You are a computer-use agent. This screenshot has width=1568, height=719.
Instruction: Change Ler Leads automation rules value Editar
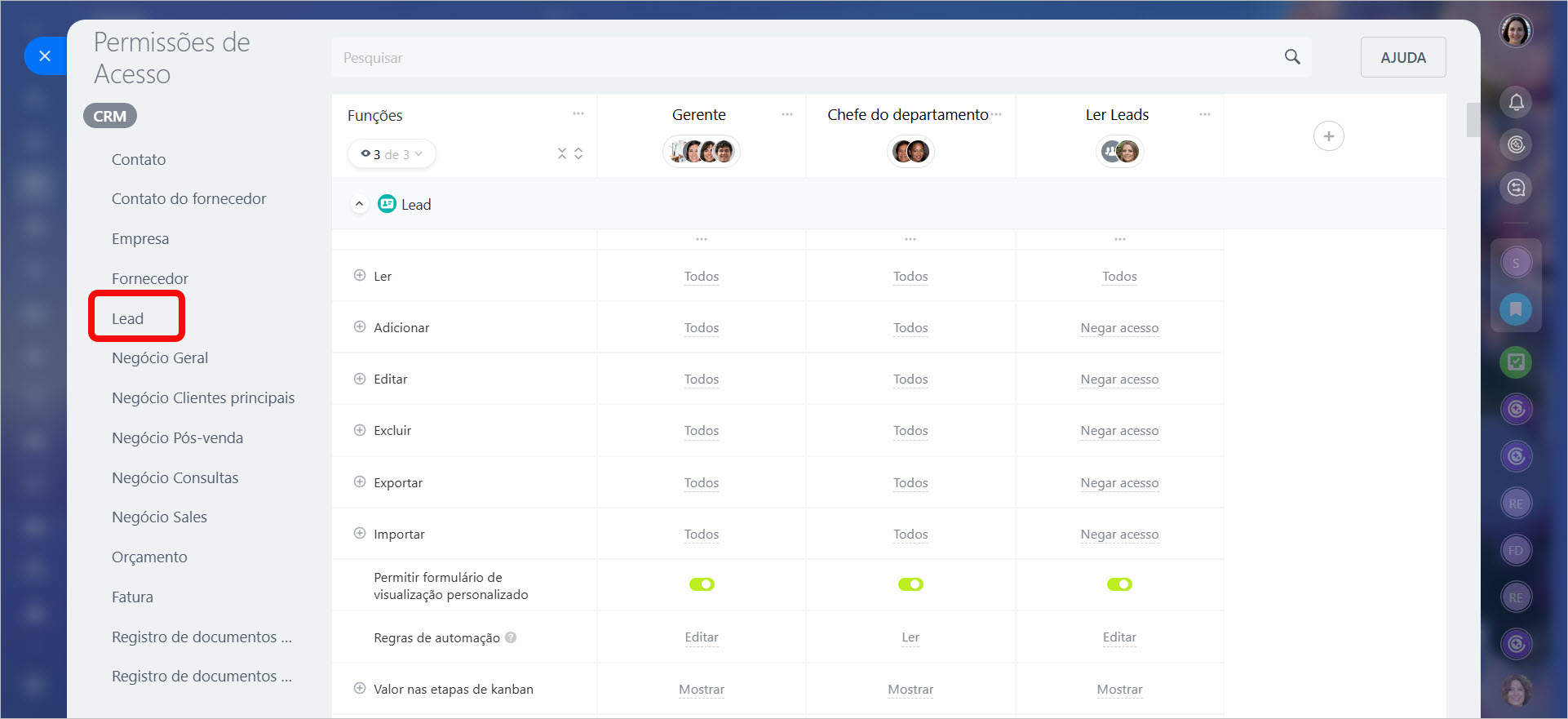[1119, 637]
